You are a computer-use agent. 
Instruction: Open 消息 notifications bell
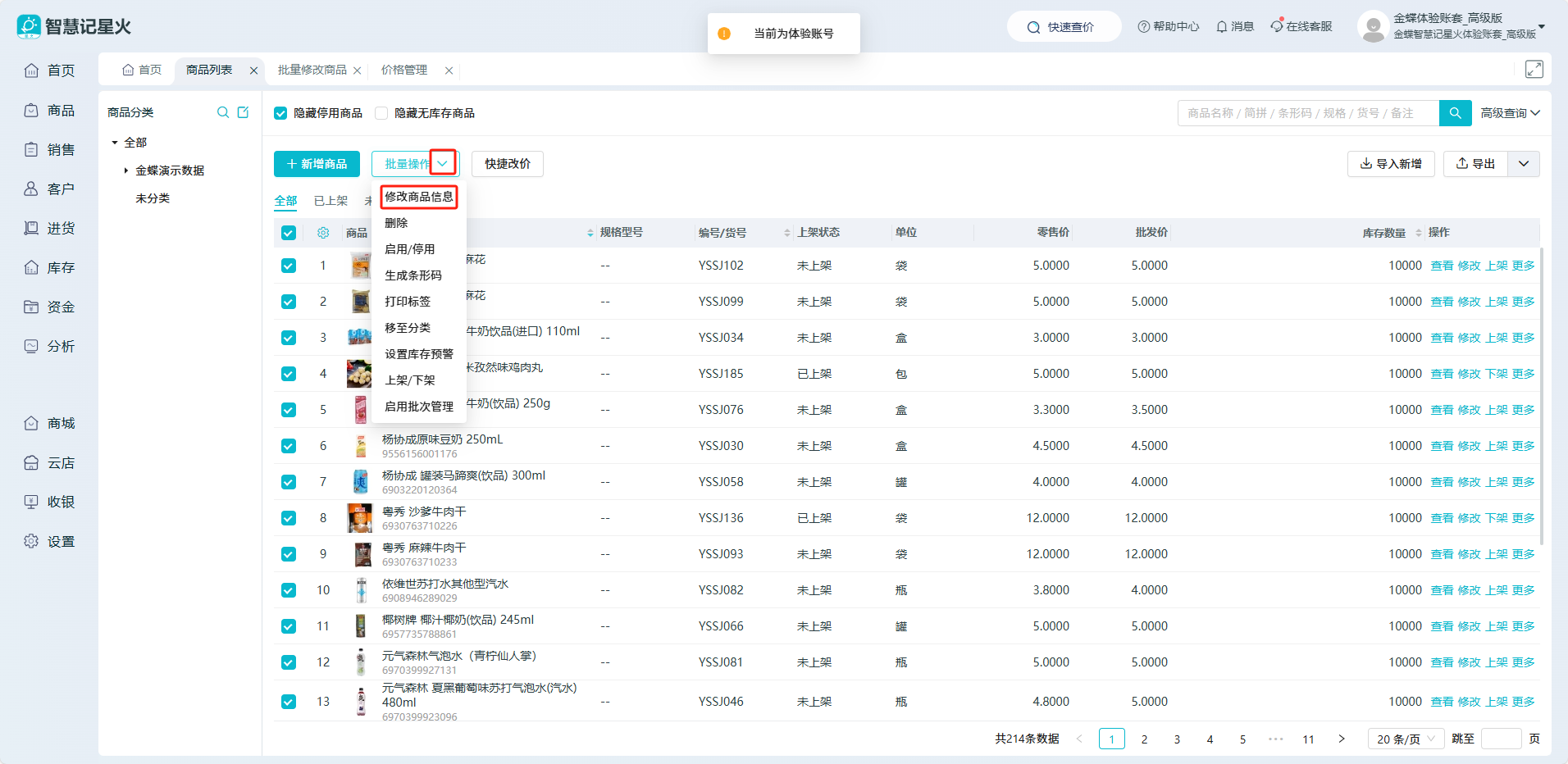tap(1235, 26)
